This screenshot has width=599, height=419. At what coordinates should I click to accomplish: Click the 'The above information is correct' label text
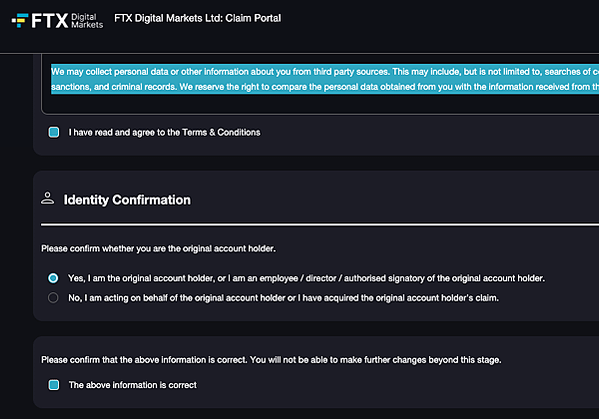click(133, 385)
